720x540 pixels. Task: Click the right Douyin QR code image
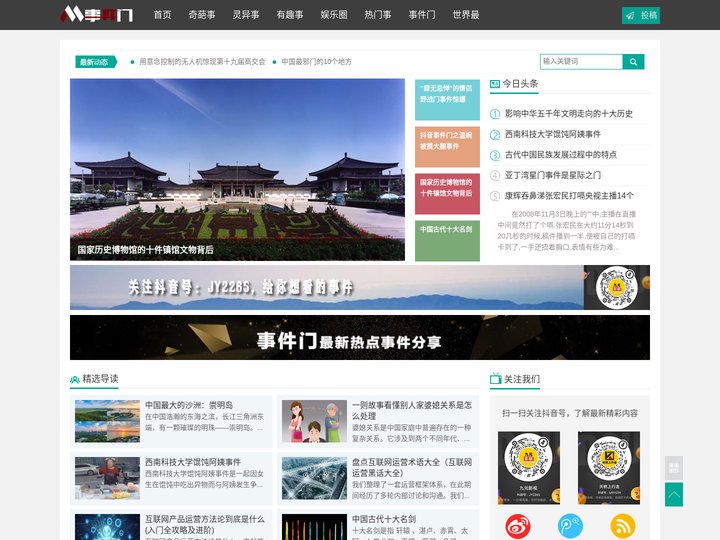click(x=609, y=467)
